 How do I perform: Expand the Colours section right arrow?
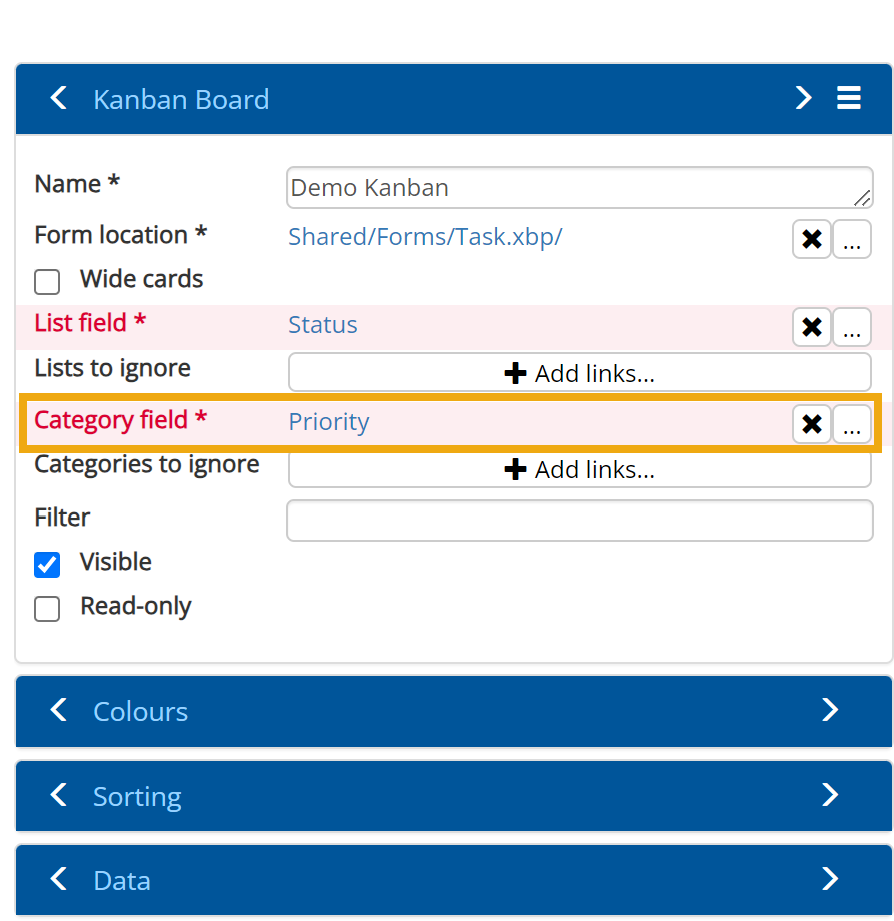coord(829,710)
